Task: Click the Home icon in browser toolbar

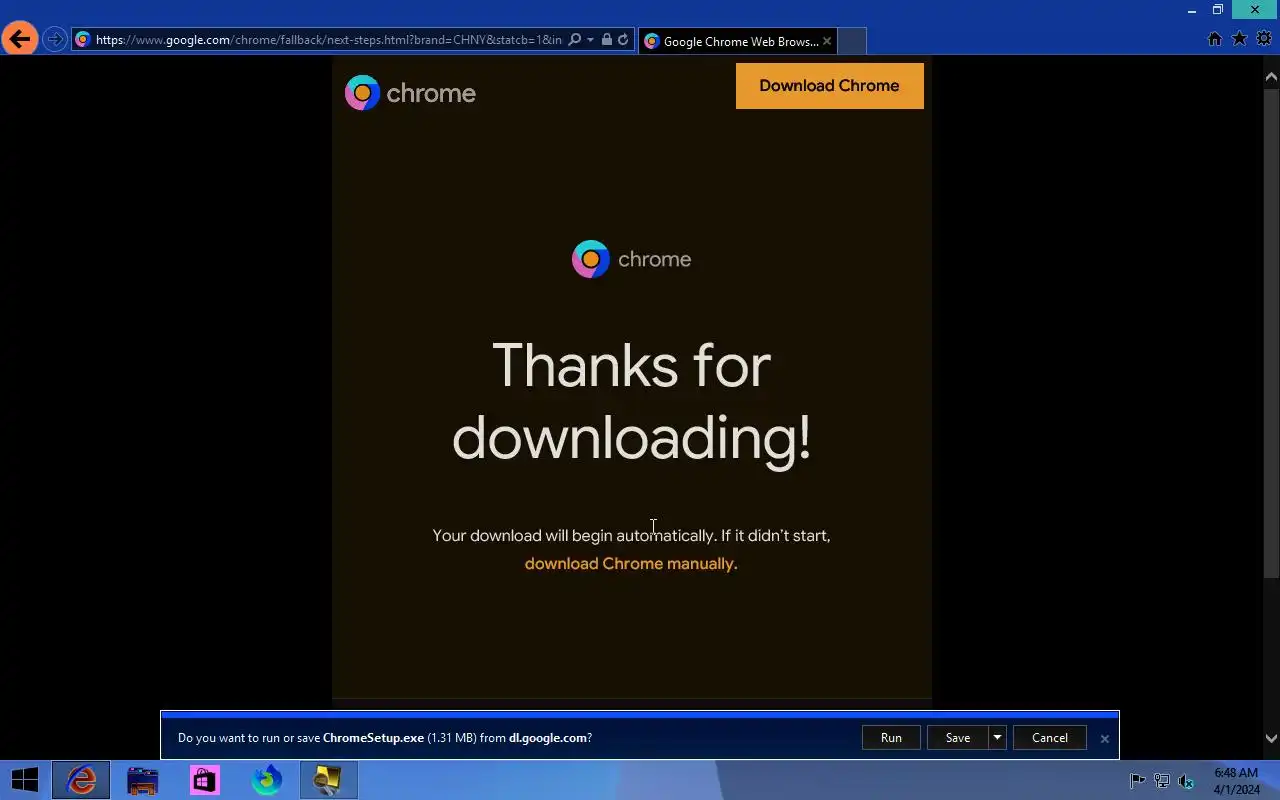Action: (x=1215, y=39)
